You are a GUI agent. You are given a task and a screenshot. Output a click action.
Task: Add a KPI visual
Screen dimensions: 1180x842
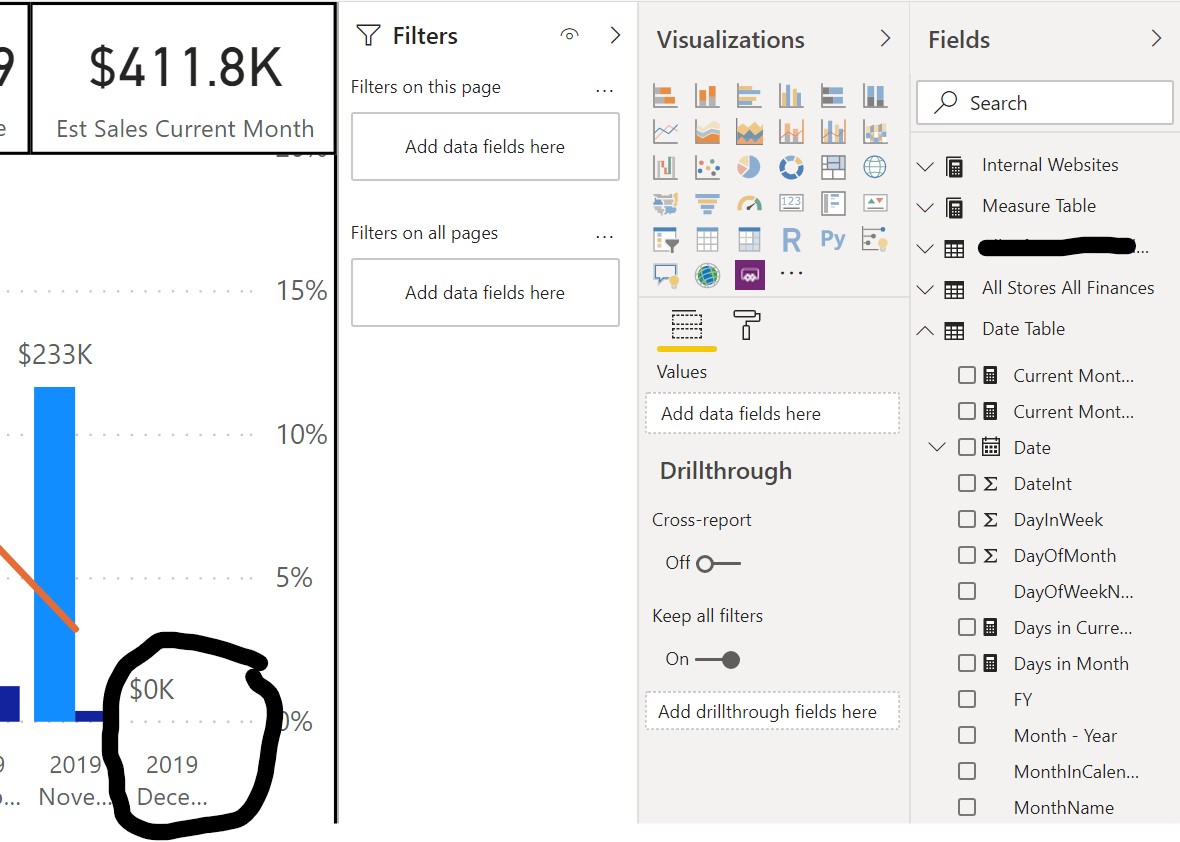point(874,202)
